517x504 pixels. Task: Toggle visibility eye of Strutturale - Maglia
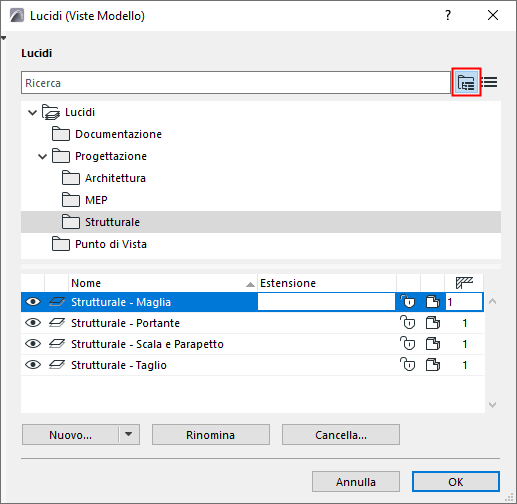(33, 302)
